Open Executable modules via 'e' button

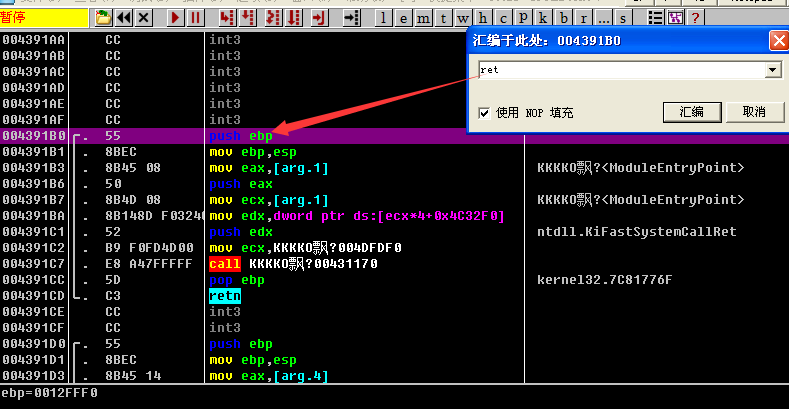point(403,18)
